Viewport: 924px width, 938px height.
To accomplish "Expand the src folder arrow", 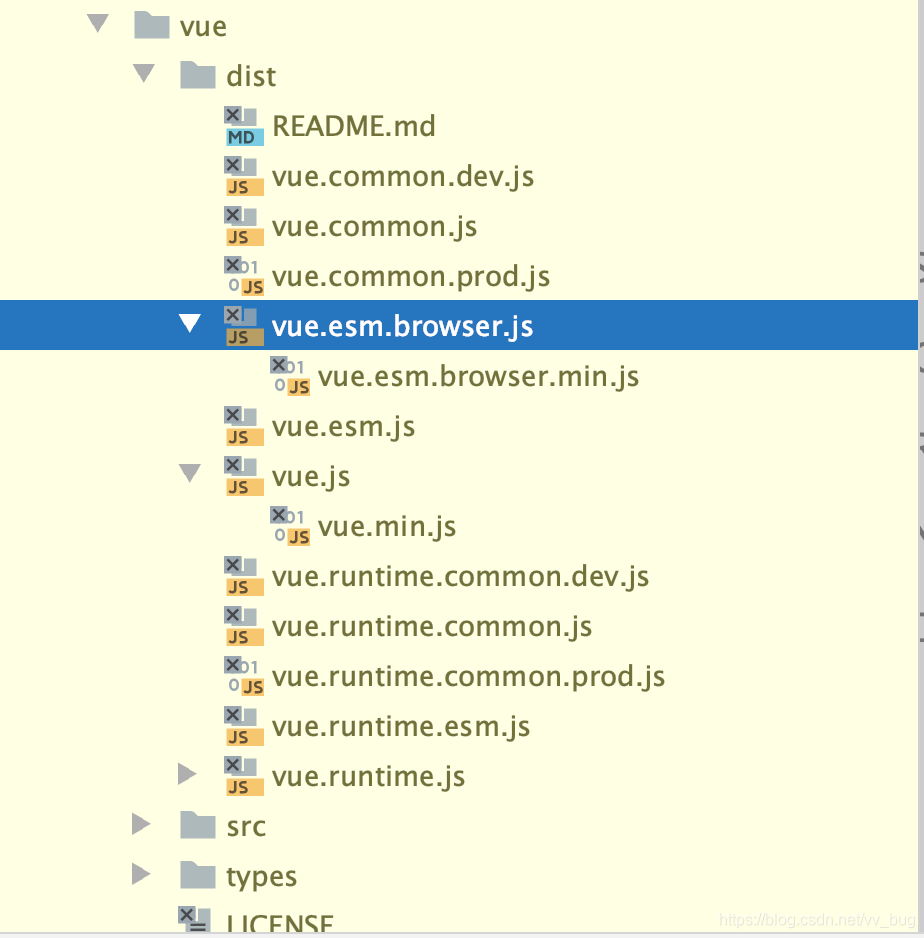I will pos(141,824).
